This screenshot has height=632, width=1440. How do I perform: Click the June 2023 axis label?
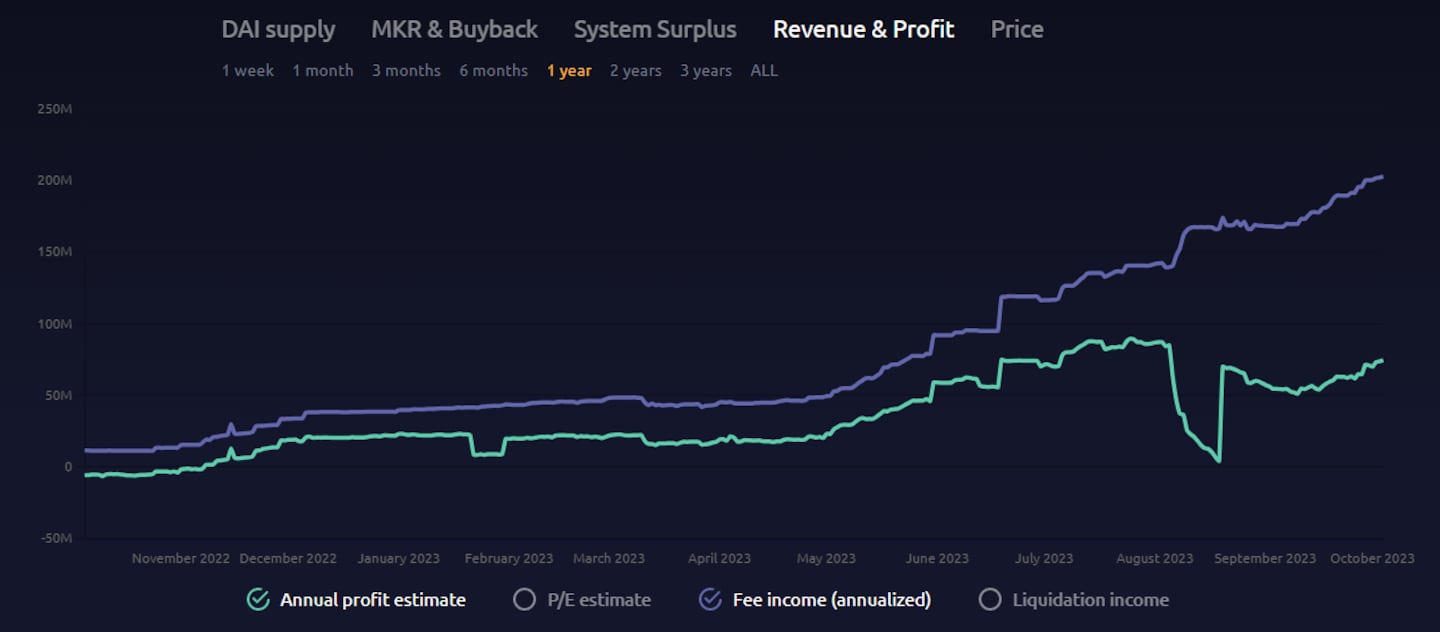coord(936,558)
